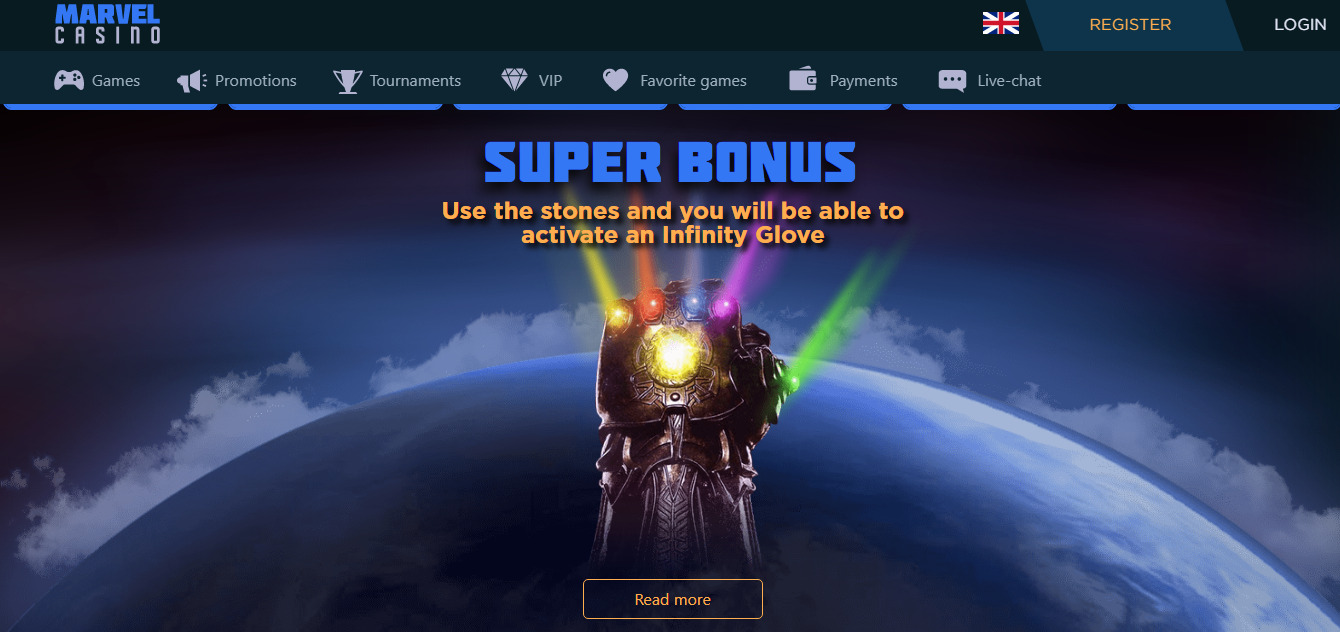Select the VIP menu label
1340x632 pixels.
pyautogui.click(x=550, y=81)
